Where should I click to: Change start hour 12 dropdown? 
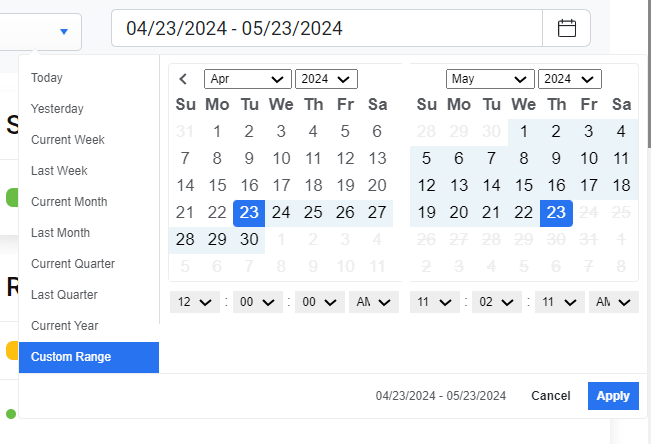coord(194,302)
